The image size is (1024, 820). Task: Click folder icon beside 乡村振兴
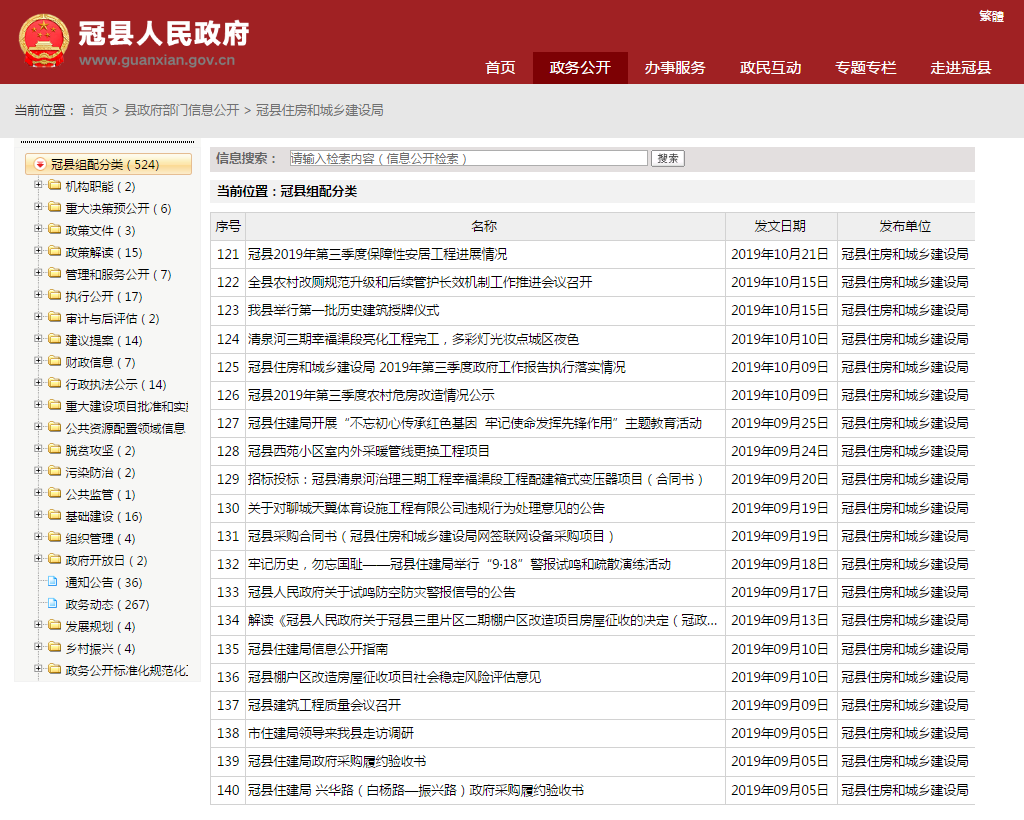click(55, 648)
